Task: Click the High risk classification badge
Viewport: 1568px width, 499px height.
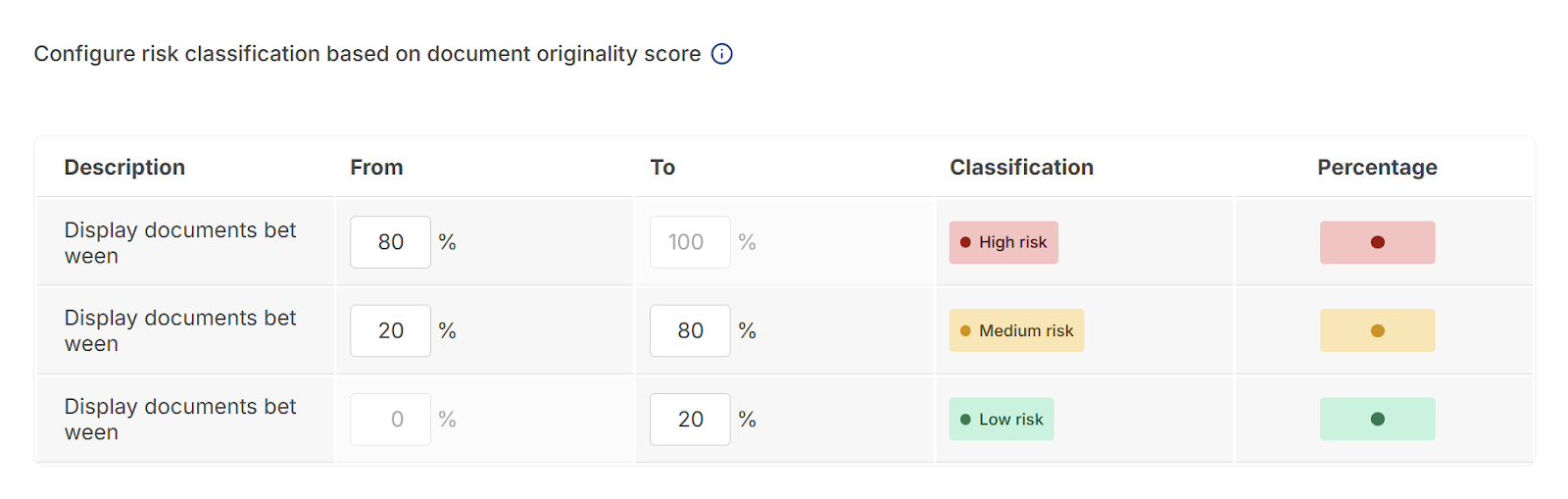Action: point(1004,242)
